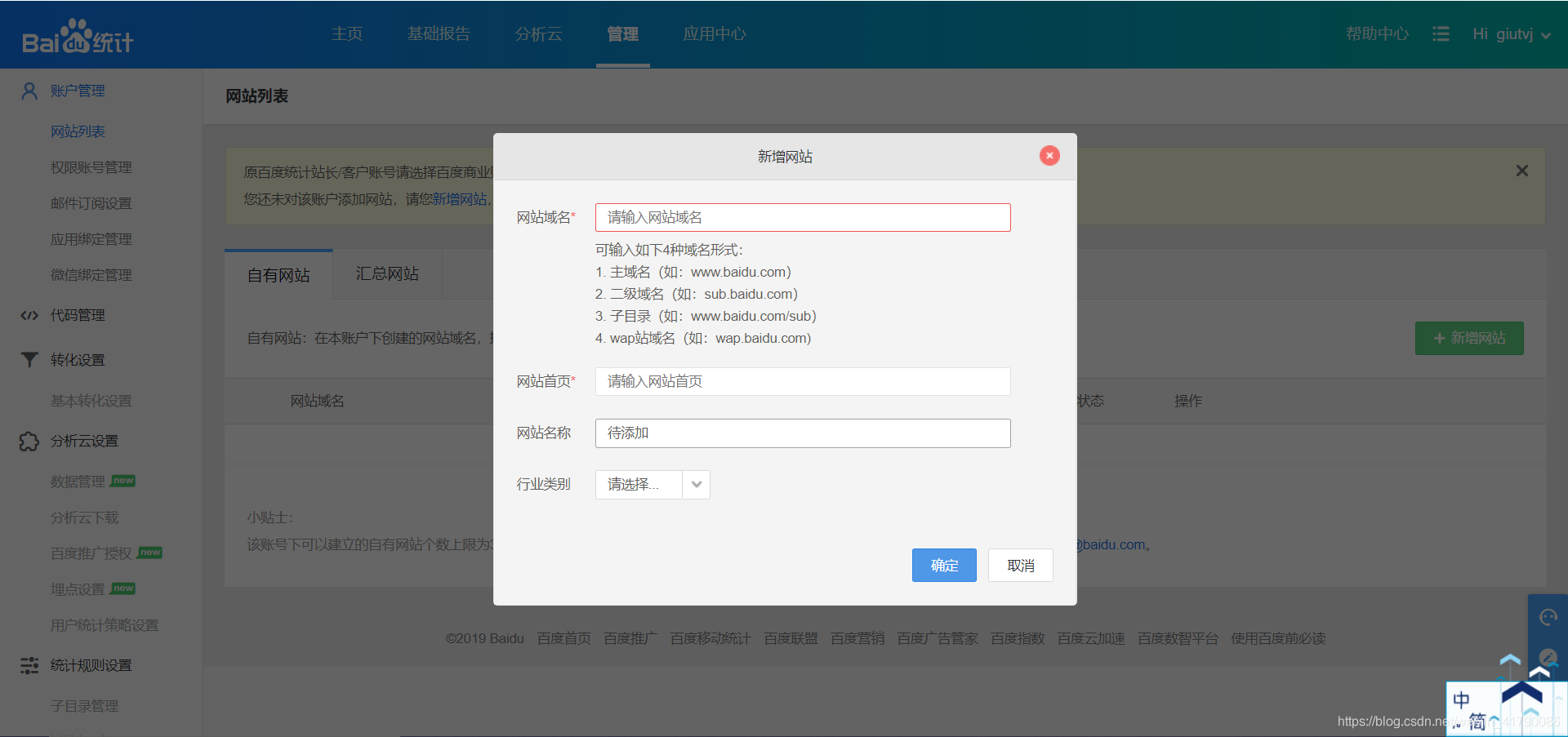Image resolution: width=1568 pixels, height=737 pixels.
Task: Open 网站列表 in sidebar
Action: pos(78,131)
